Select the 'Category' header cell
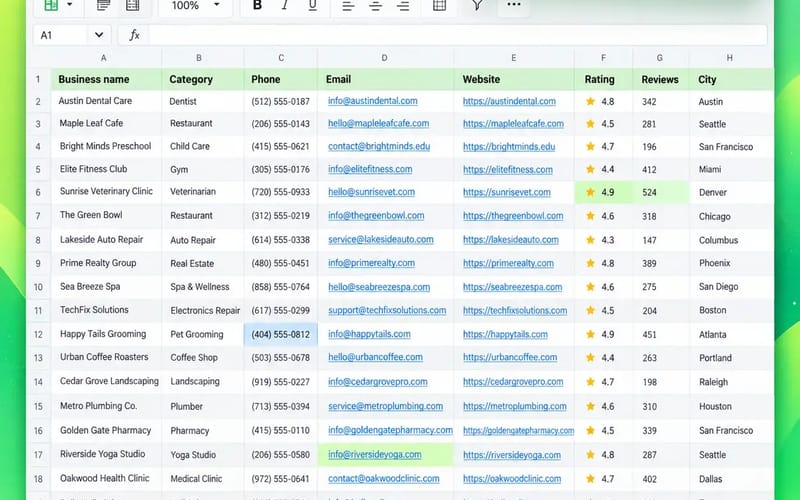Image resolution: width=800 pixels, height=500 pixels. [203, 79]
